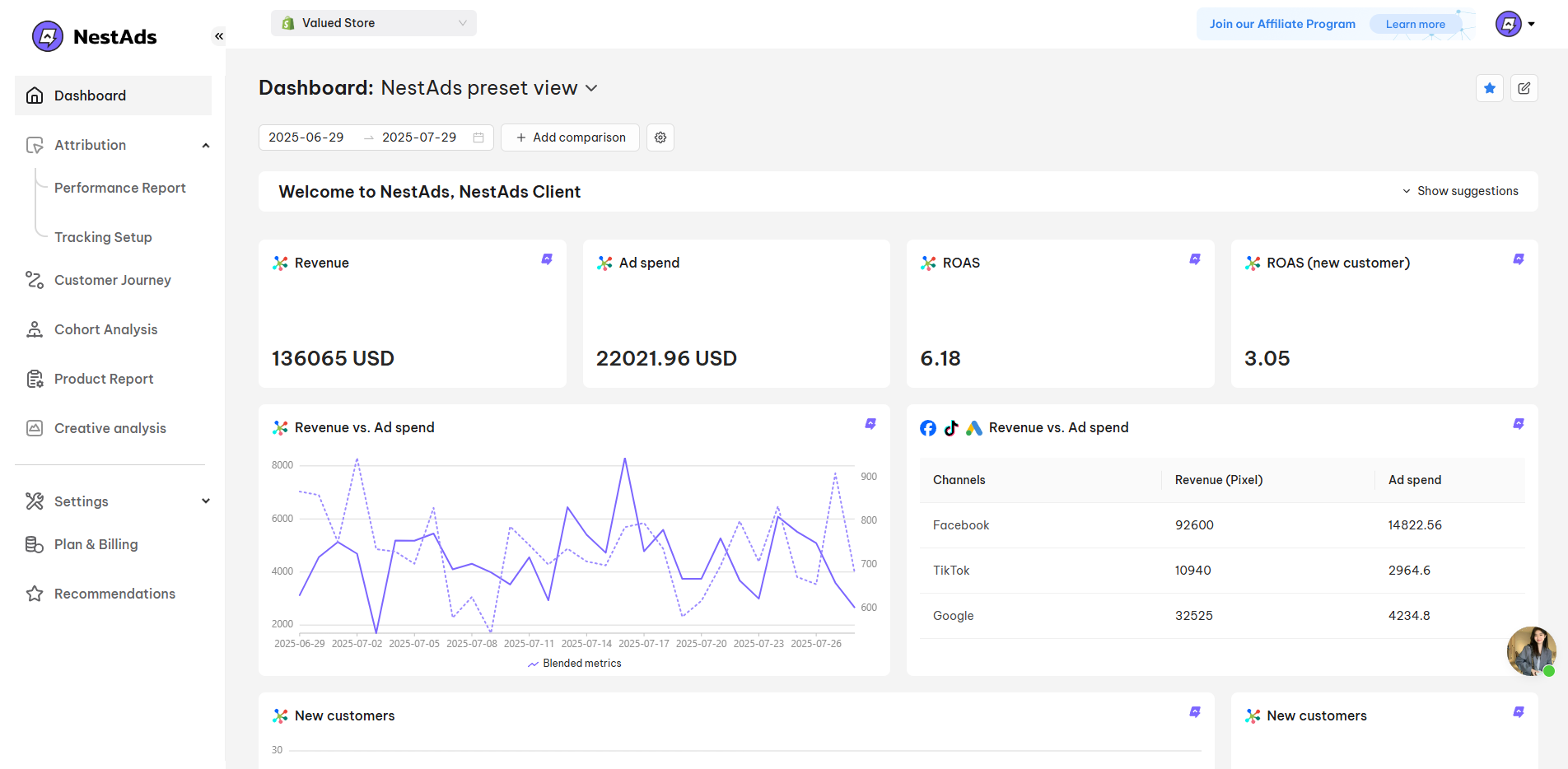1568x769 pixels.
Task: Open Product Report
Action: tap(104, 379)
